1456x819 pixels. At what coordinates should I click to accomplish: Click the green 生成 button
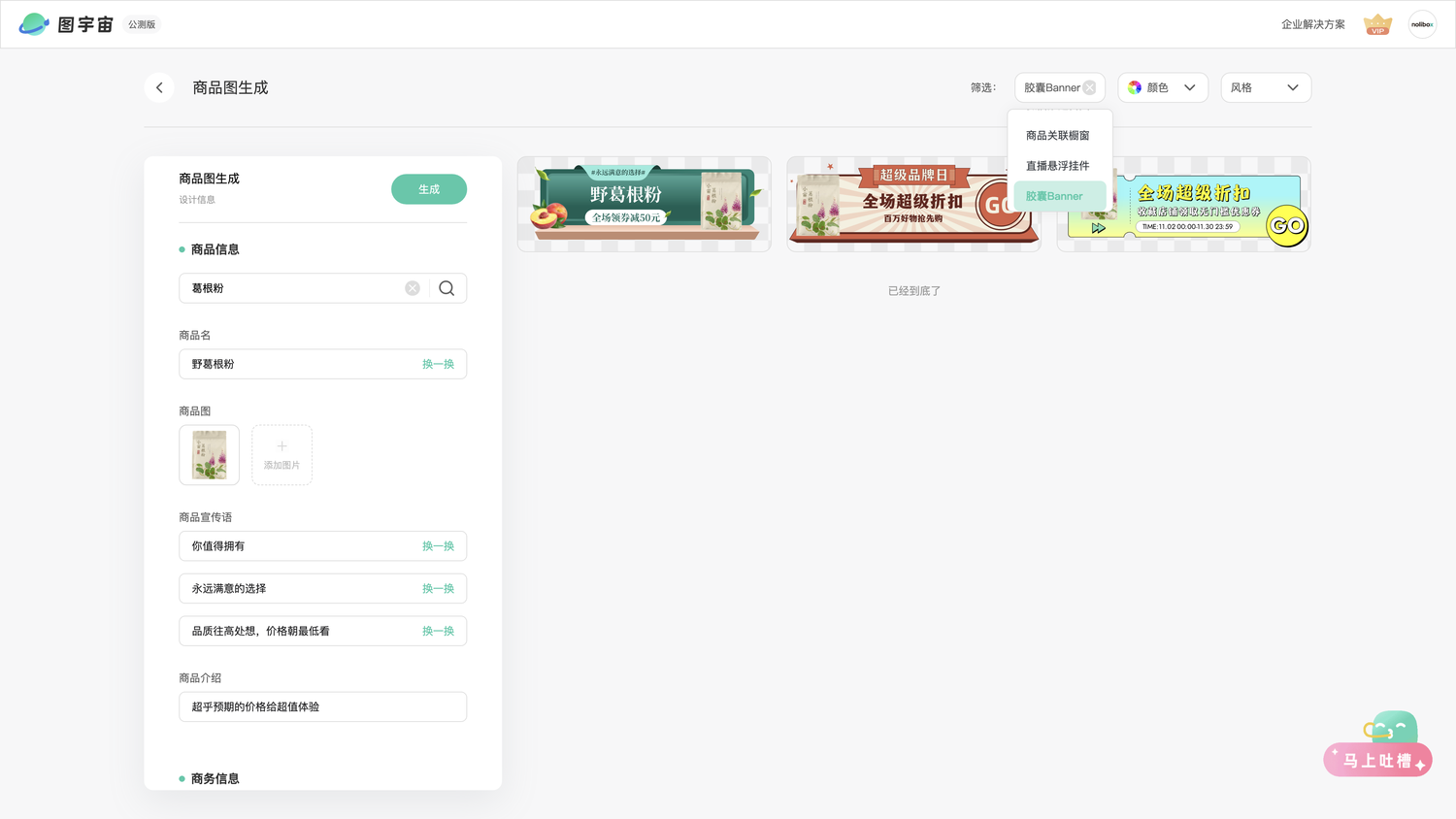(x=429, y=189)
